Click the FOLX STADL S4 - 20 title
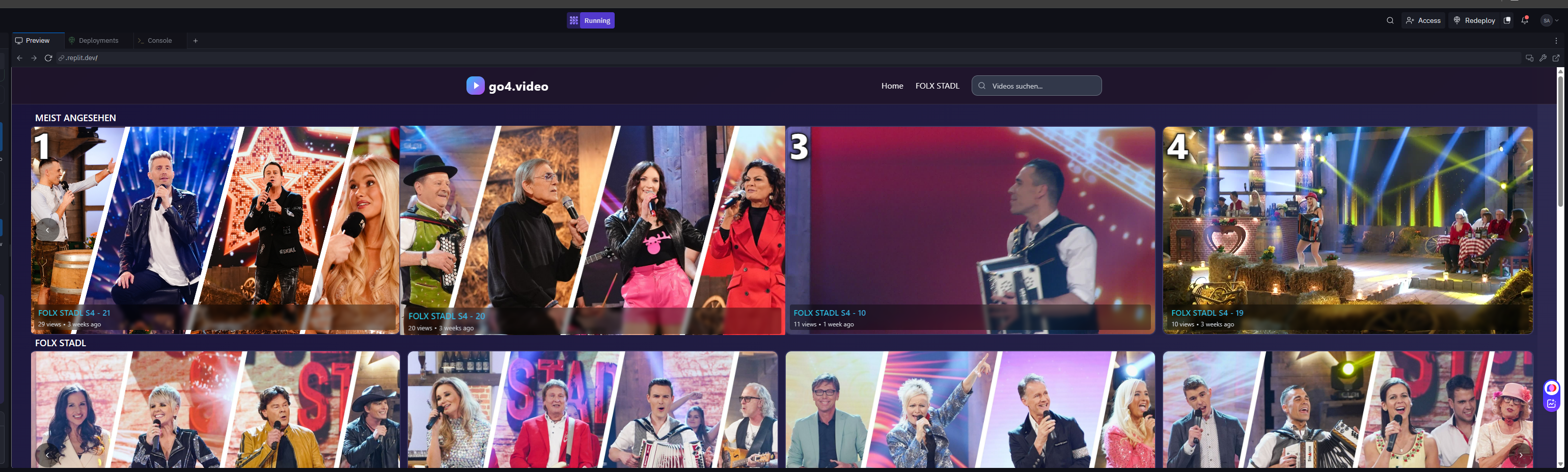Screen dimensions: 1568x472 (x=446, y=316)
